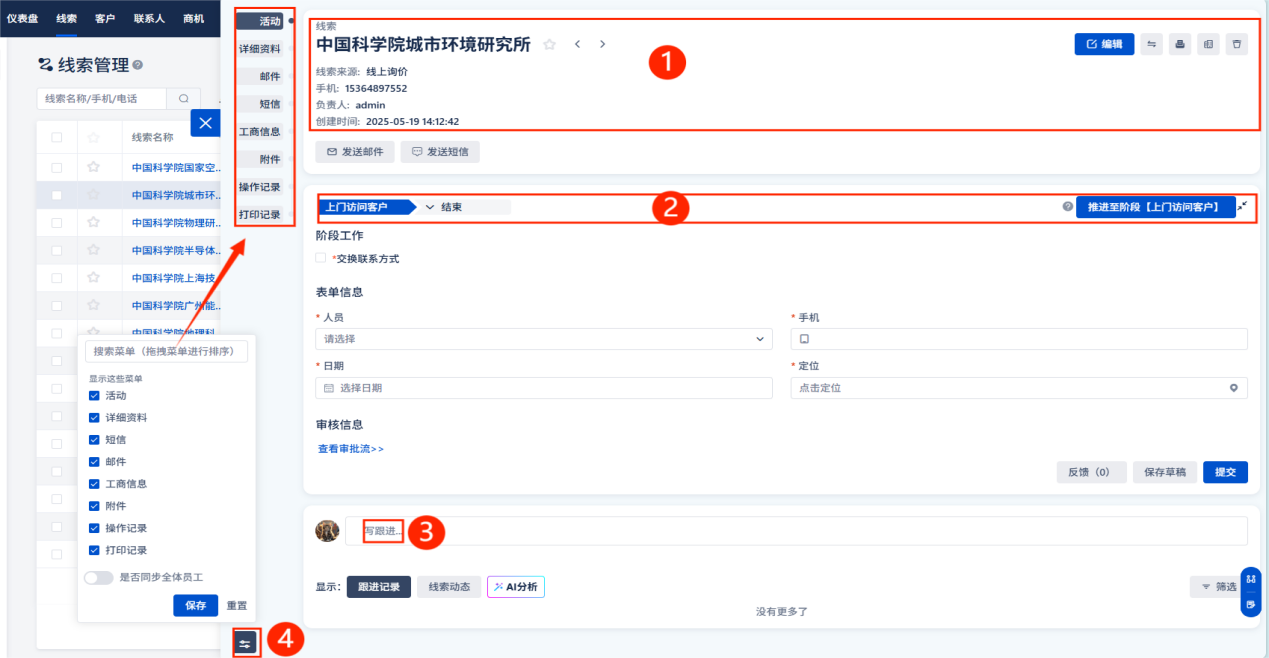Select all leads with header checkbox

point(56,138)
